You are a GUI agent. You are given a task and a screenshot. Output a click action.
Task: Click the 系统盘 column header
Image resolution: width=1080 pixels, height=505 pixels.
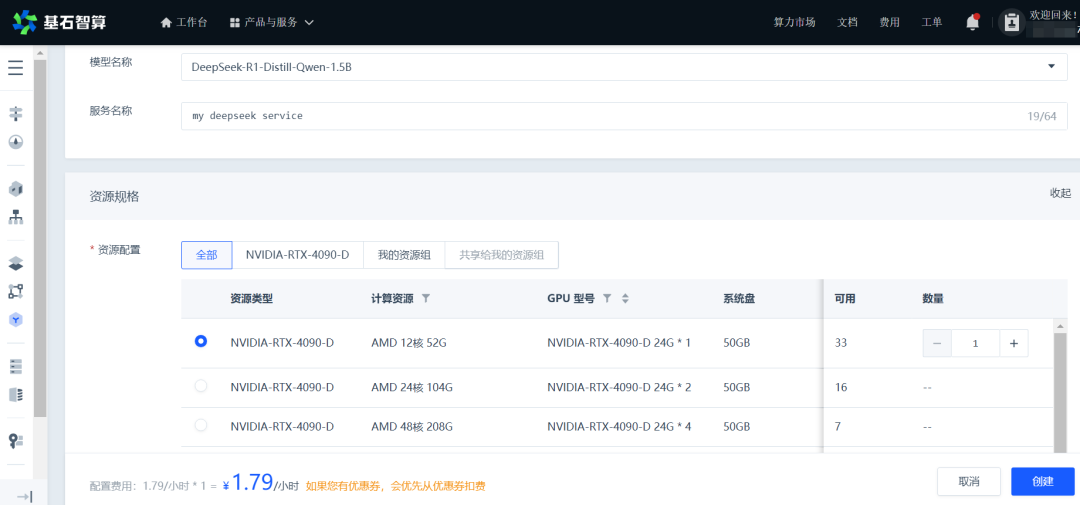coord(739,298)
